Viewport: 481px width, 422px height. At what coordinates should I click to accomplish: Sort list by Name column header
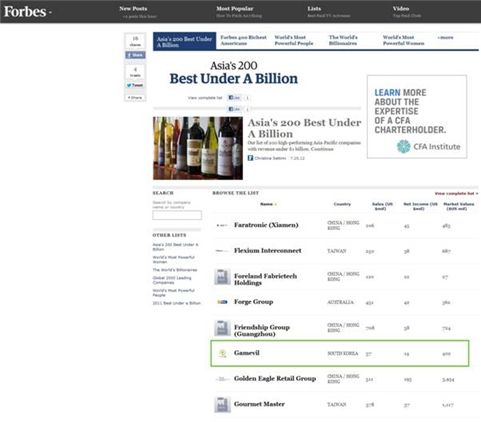click(x=268, y=204)
